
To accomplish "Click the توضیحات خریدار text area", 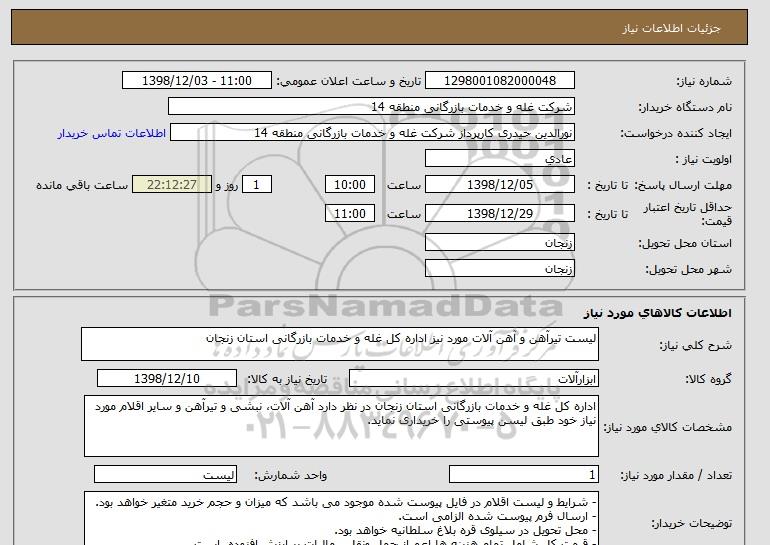I will (x=341, y=518).
